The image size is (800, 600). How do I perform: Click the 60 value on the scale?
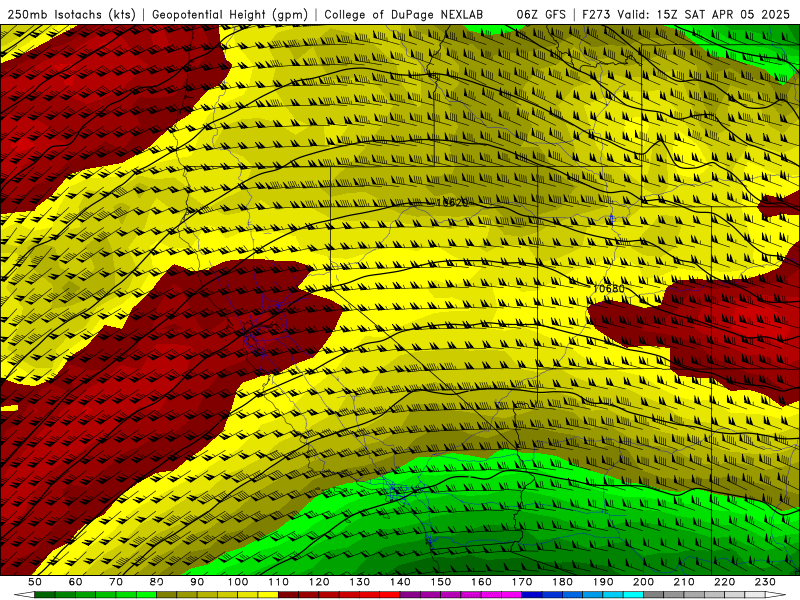click(76, 582)
